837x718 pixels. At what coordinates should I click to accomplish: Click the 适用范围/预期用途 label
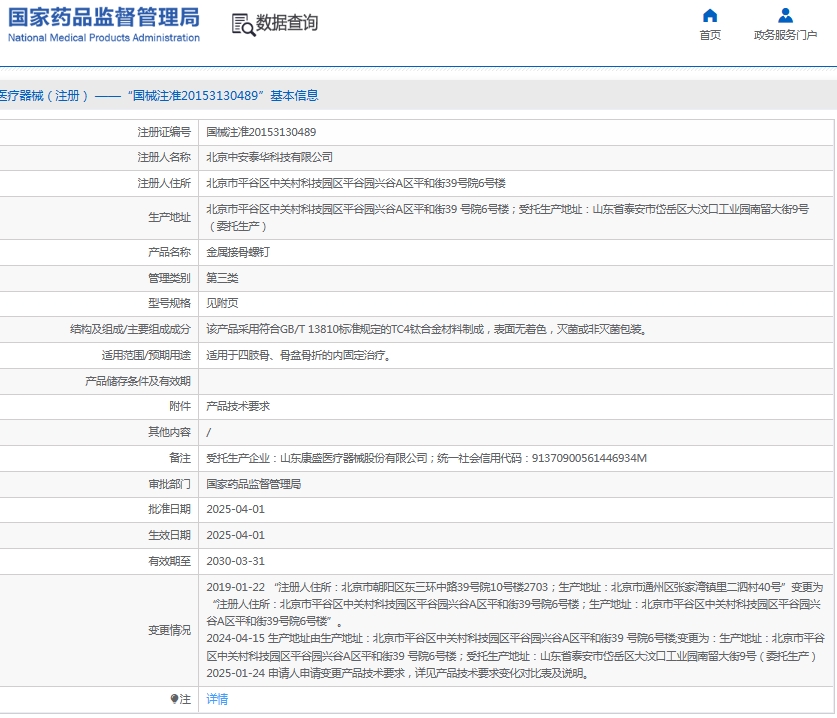(146, 356)
